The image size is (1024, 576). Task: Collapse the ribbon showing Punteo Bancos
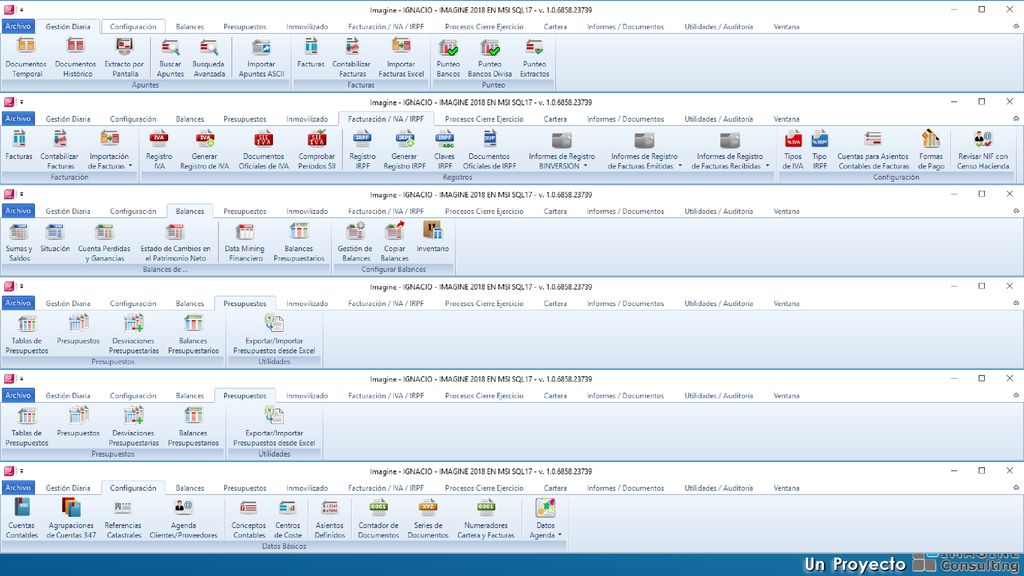click(1016, 26)
